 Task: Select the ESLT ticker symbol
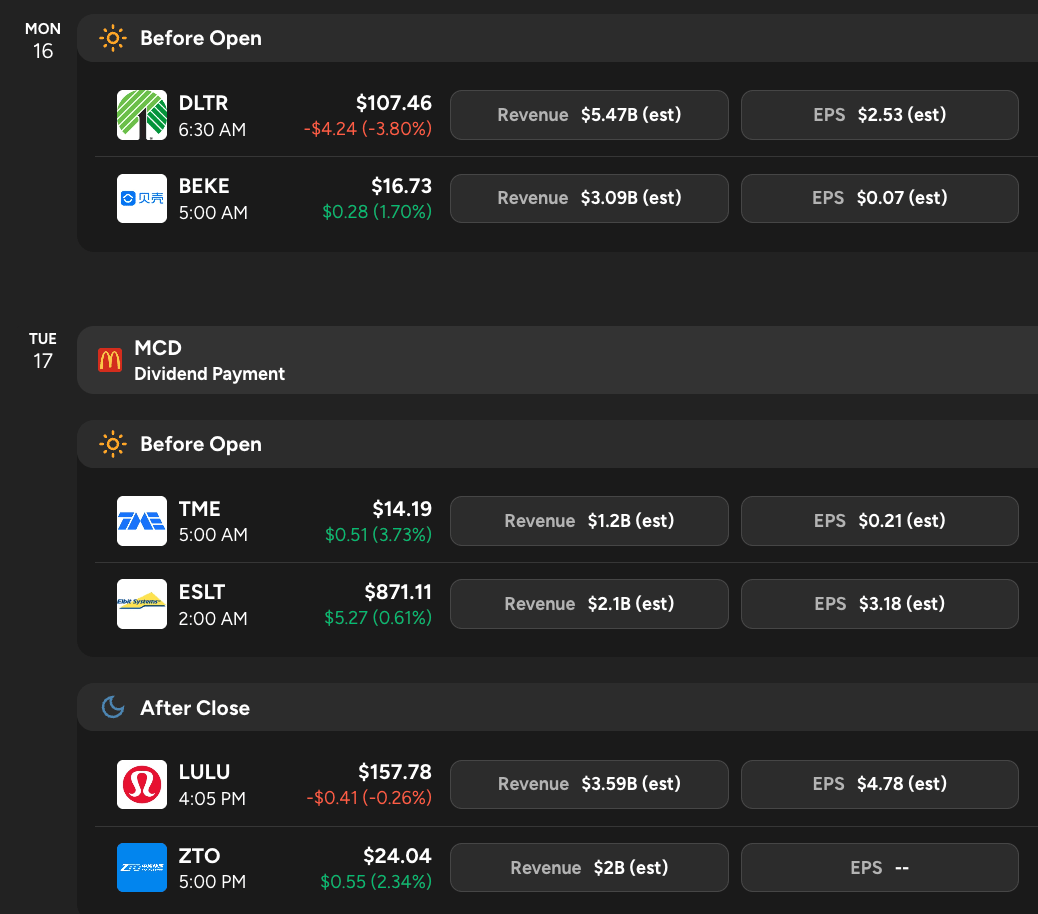(x=202, y=592)
